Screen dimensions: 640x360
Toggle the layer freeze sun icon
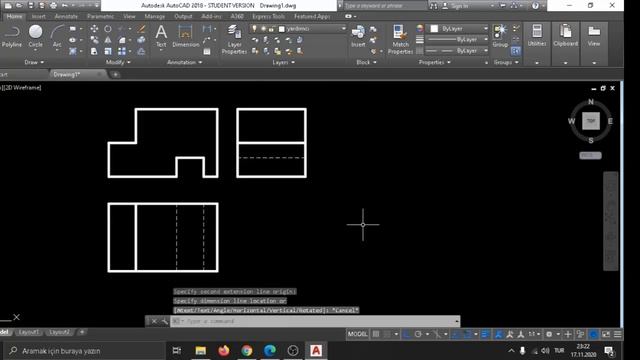(263, 29)
